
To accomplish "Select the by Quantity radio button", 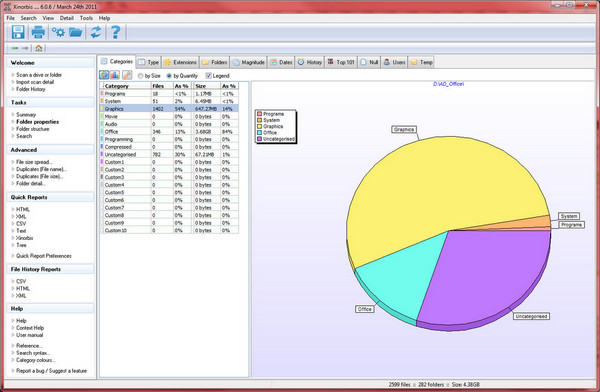I will [x=169, y=76].
